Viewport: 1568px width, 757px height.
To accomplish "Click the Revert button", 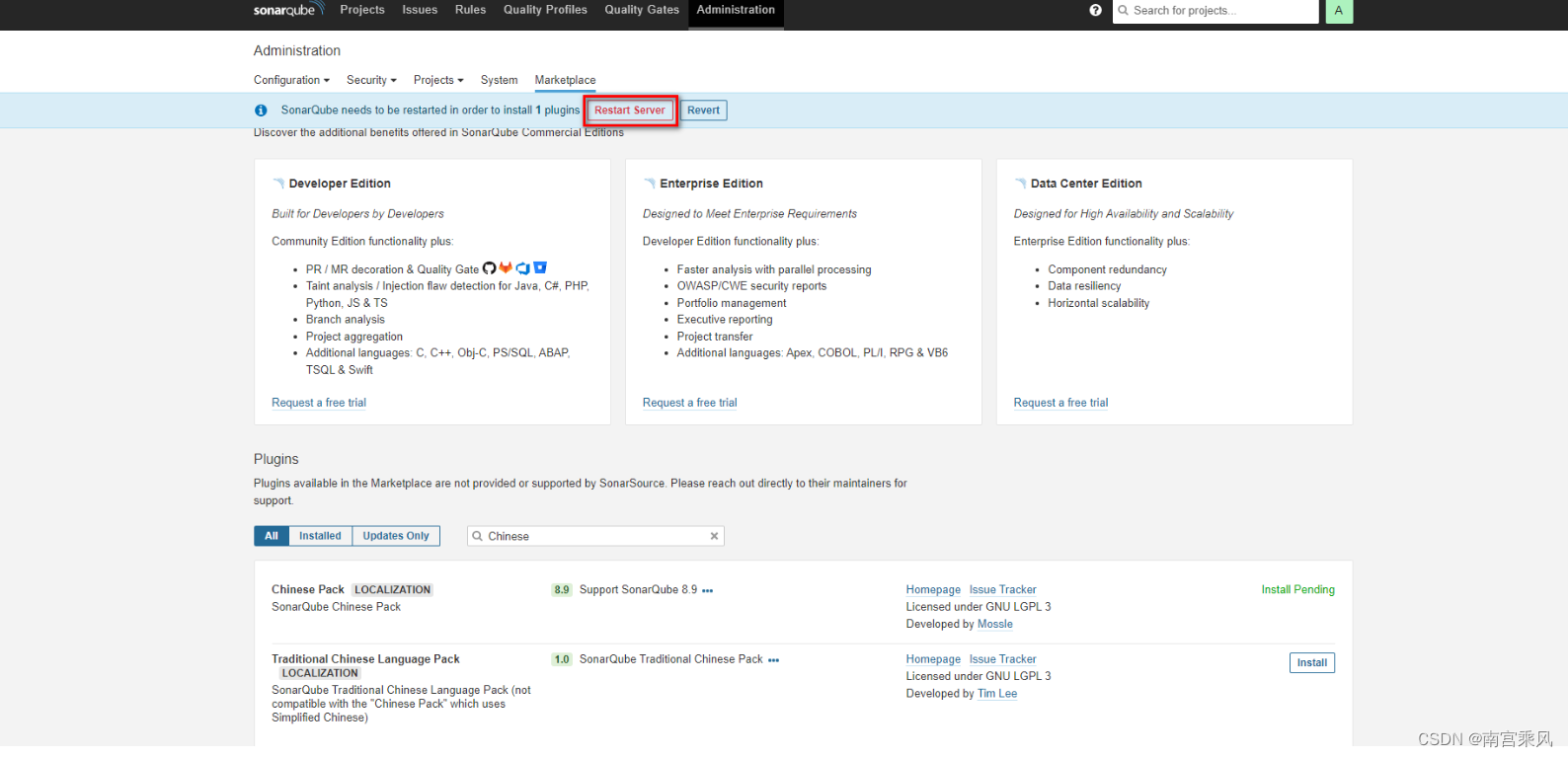I will coord(703,111).
